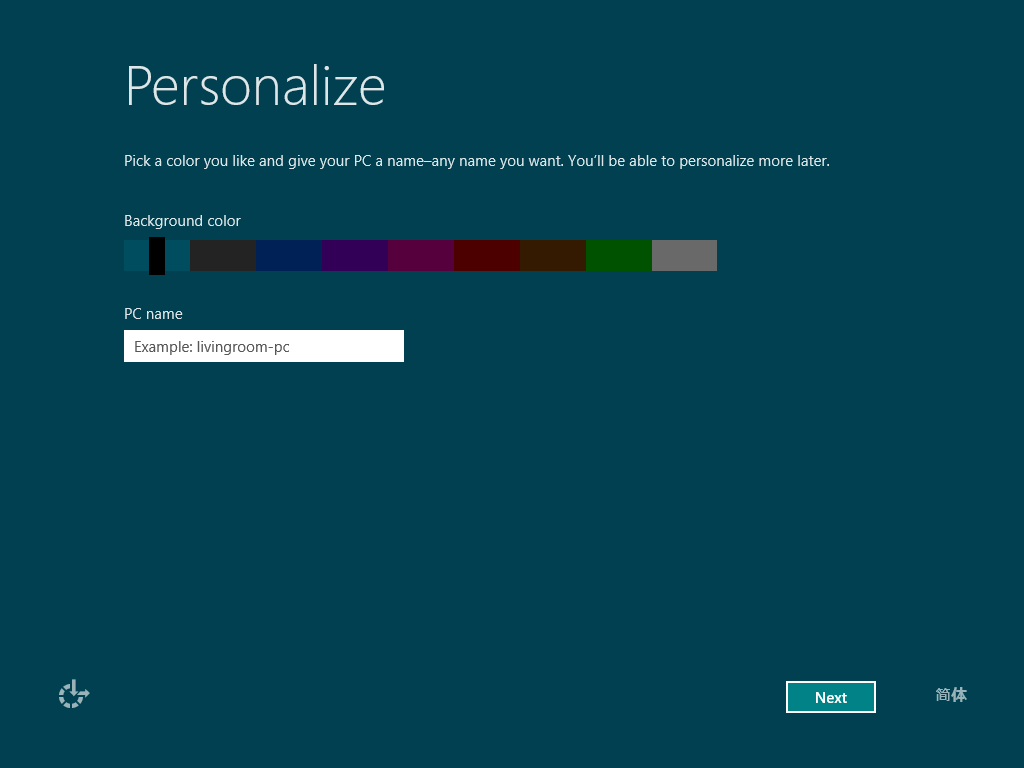Image resolution: width=1024 pixels, height=768 pixels.
Task: Click the Background color label
Action: point(182,221)
